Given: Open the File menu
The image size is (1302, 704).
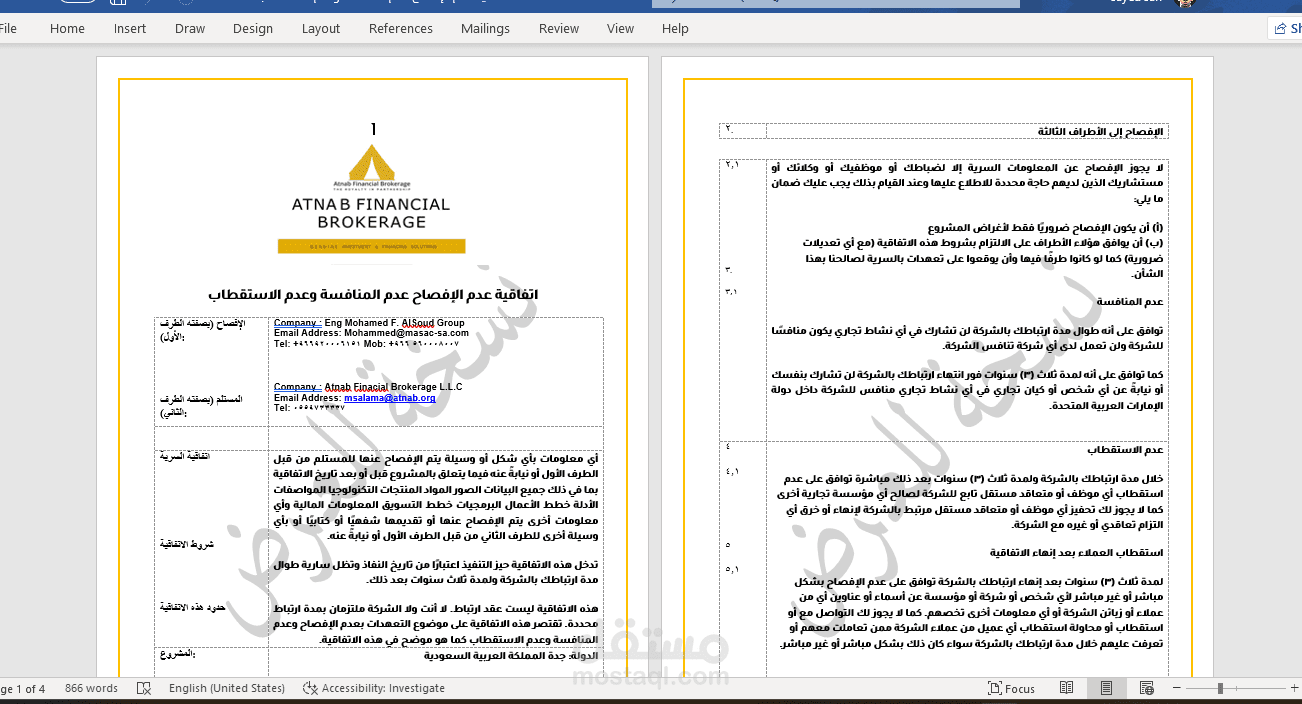Looking at the screenshot, I should pyautogui.click(x=10, y=28).
